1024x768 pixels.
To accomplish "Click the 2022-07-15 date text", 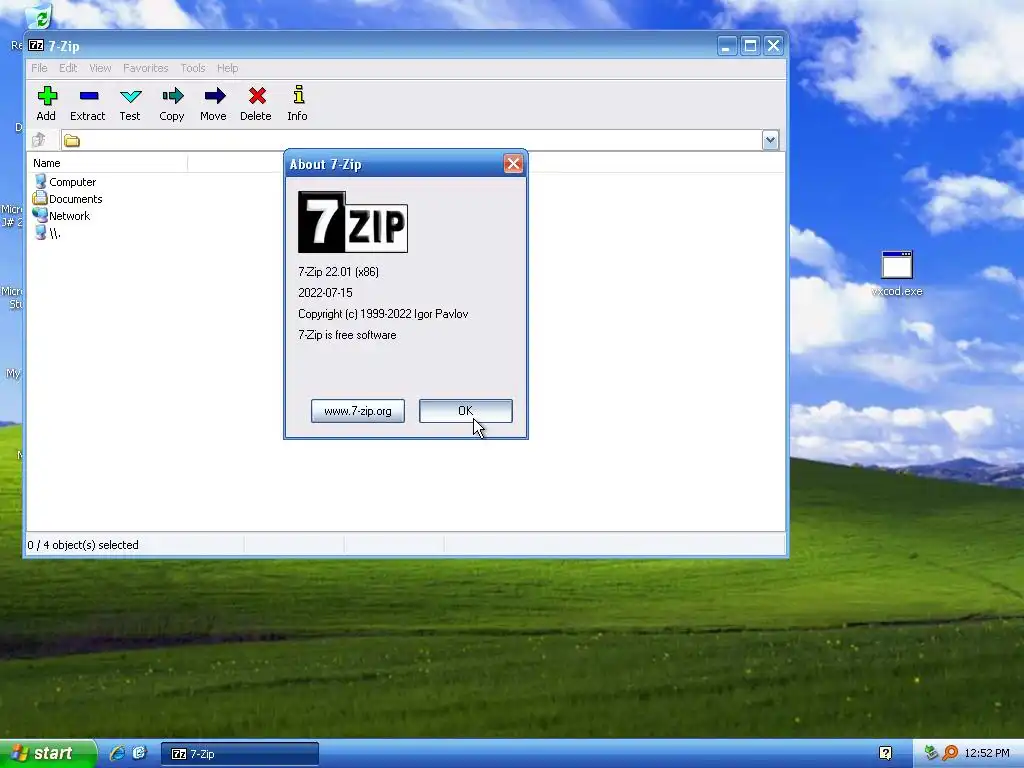I will (x=325, y=293).
